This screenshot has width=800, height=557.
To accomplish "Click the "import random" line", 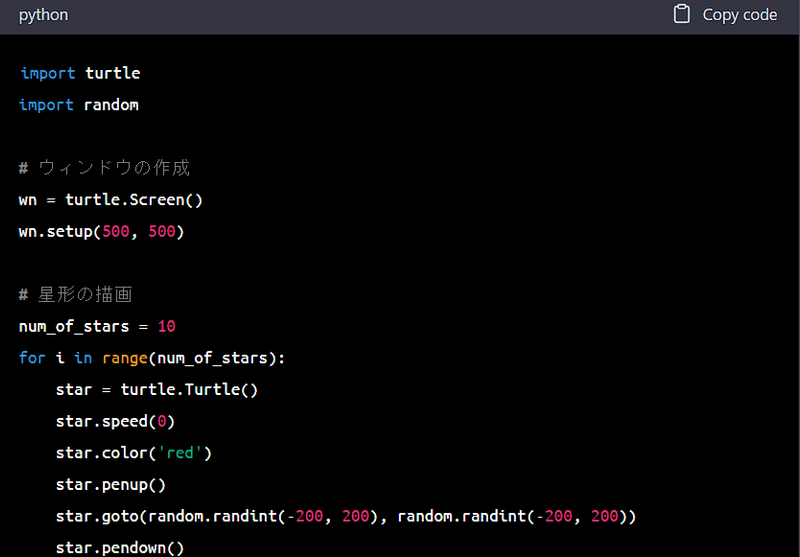I will 79,105.
